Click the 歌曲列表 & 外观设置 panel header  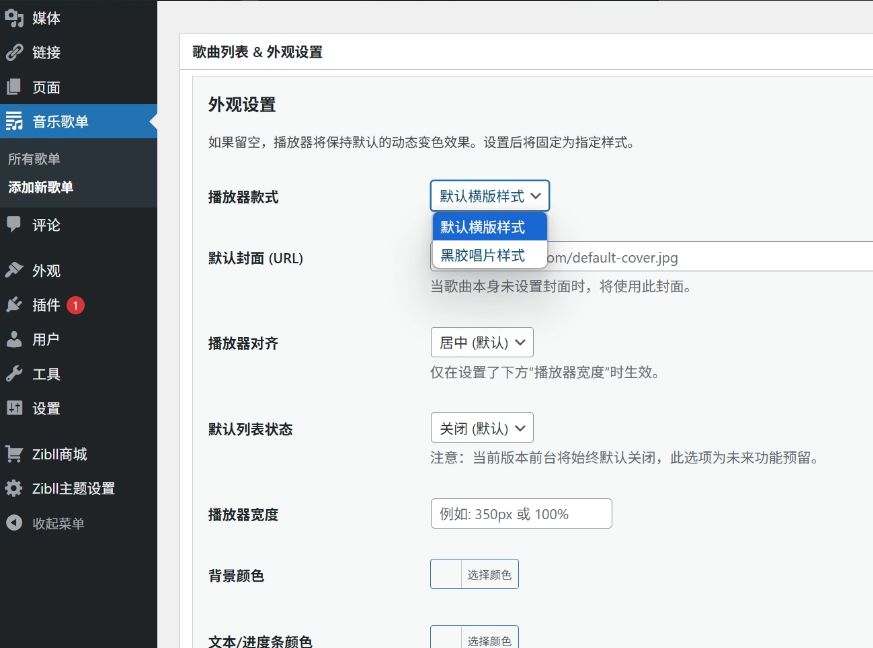coord(526,52)
